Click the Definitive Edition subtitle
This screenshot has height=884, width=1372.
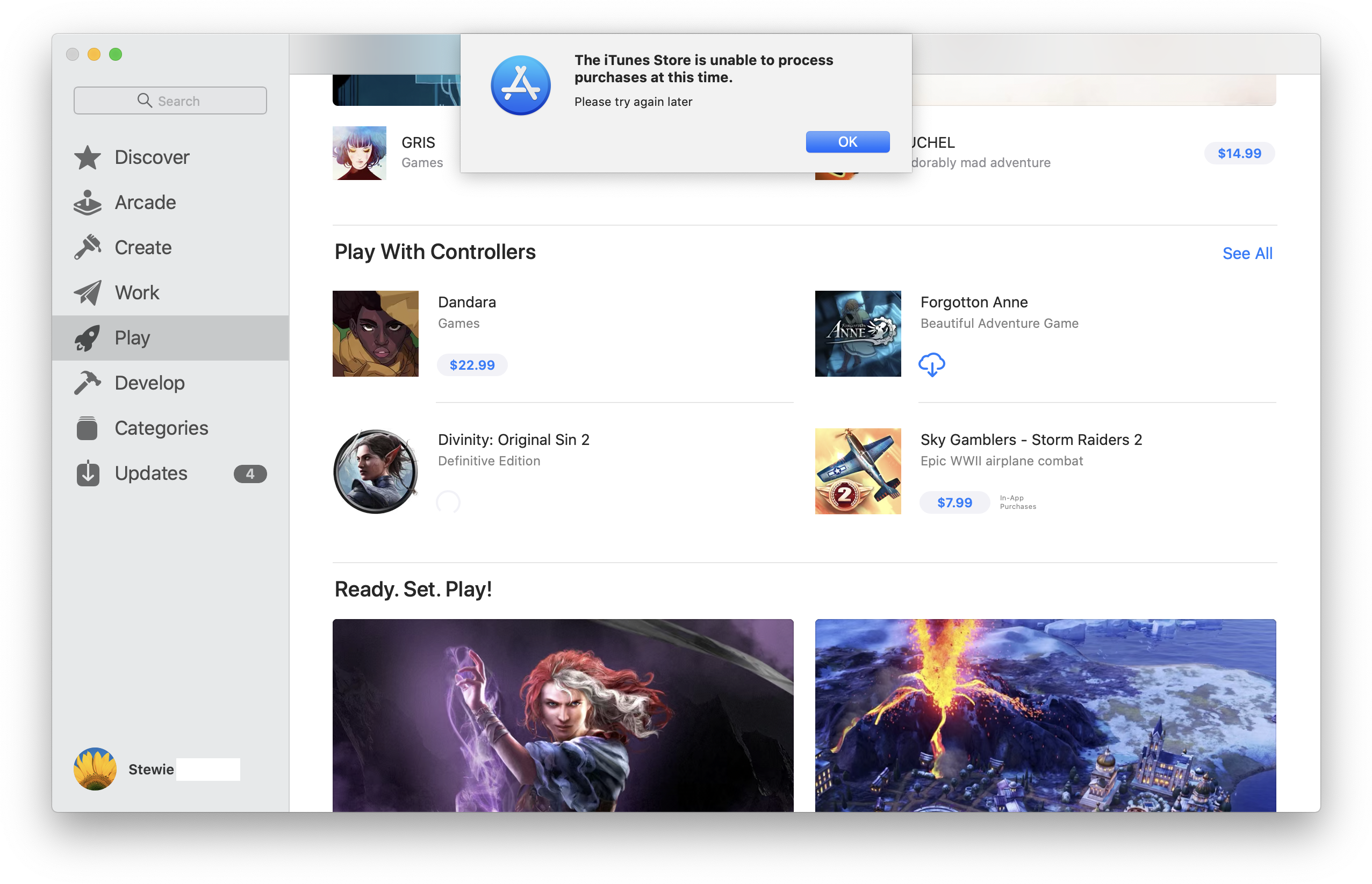(x=489, y=461)
